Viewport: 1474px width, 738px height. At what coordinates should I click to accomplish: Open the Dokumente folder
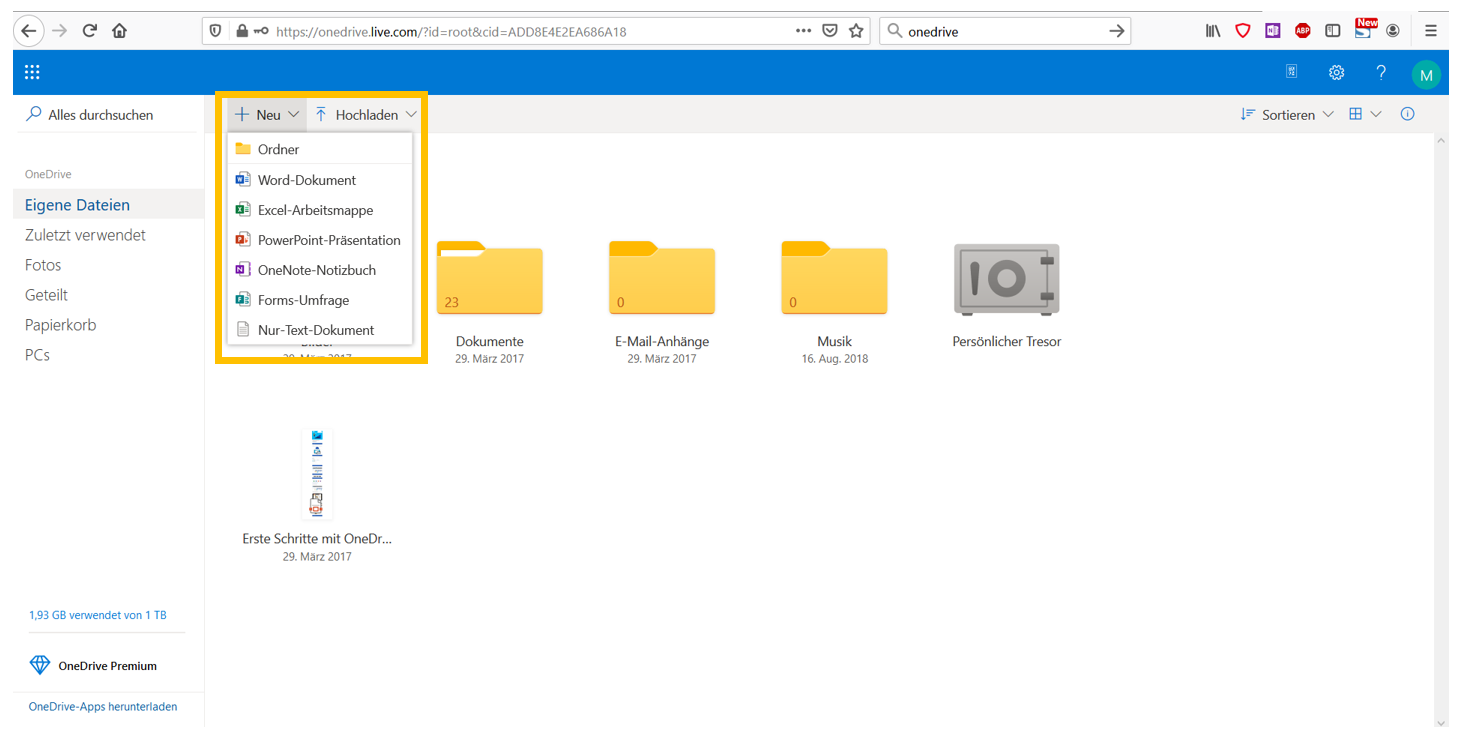point(490,302)
